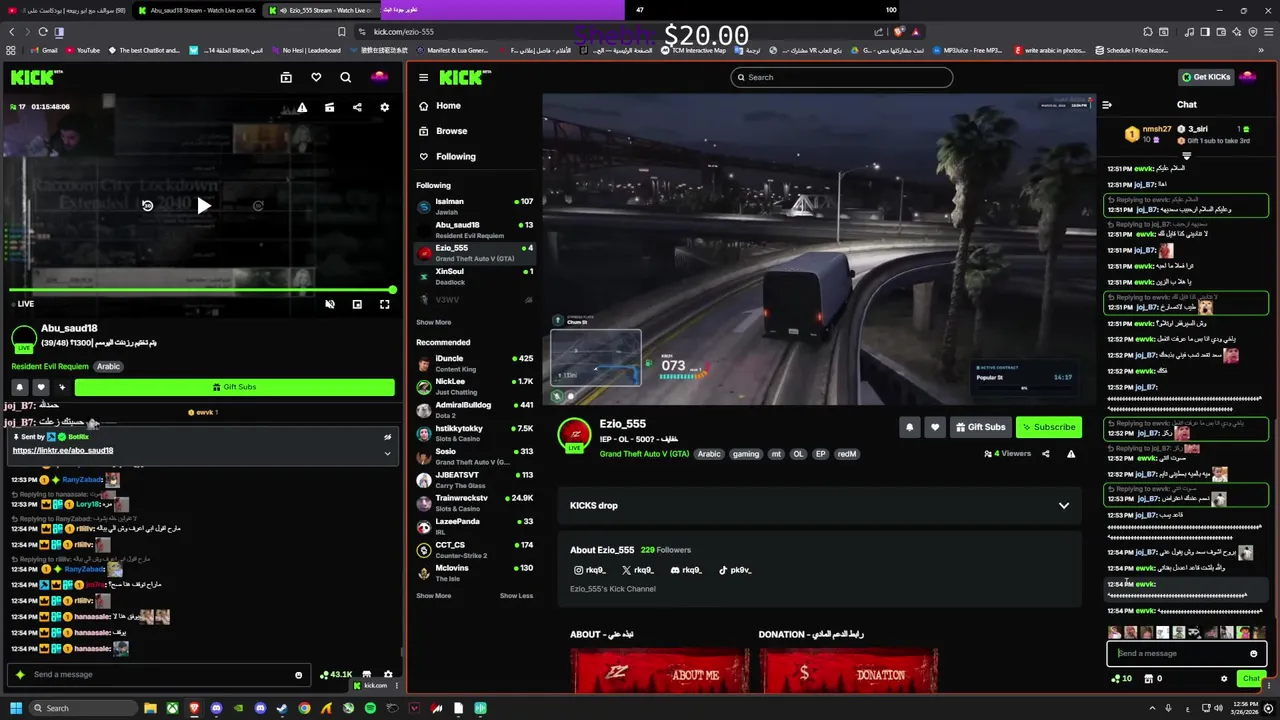Click the Resident Evil Requiem category link
Screen dimensions: 1280x720
tap(50, 366)
